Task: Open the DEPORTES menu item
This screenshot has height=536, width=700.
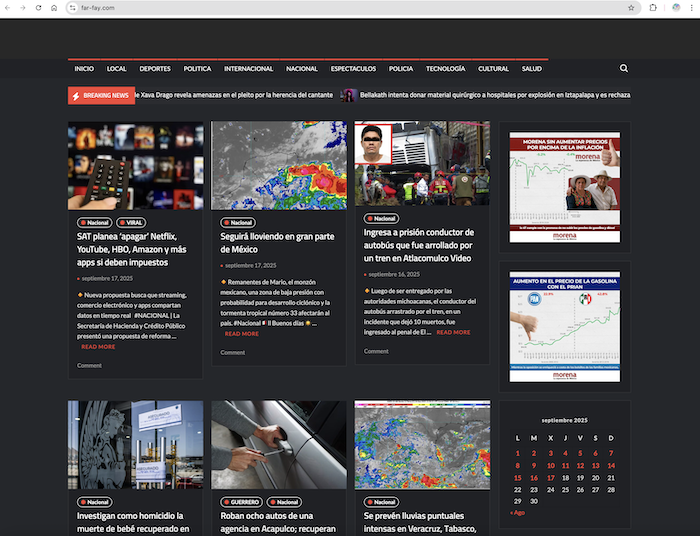Action: [x=155, y=69]
